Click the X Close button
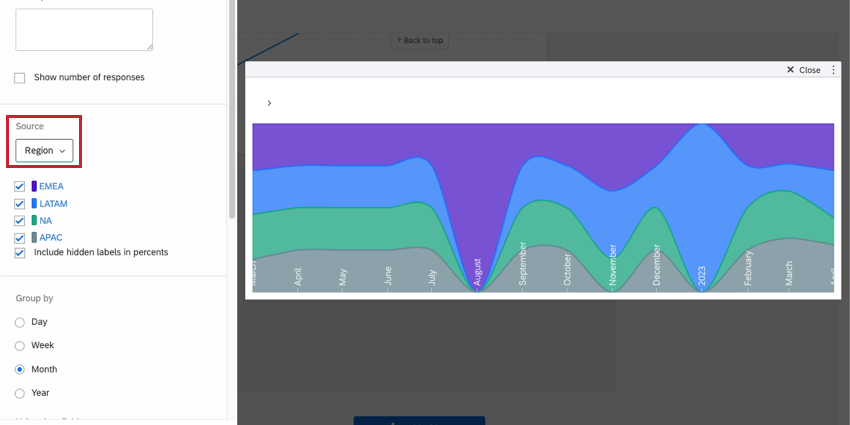This screenshot has width=850, height=425. tap(803, 70)
